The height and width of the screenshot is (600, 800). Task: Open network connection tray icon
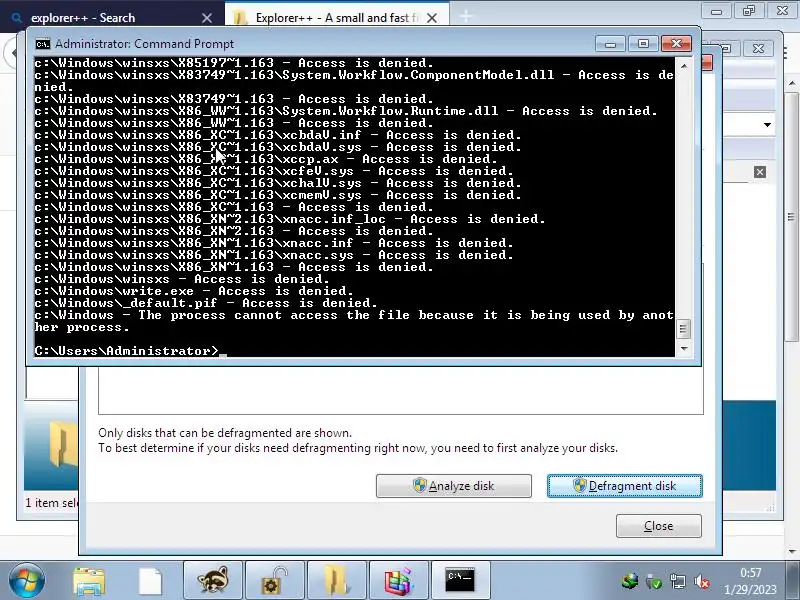click(678, 581)
